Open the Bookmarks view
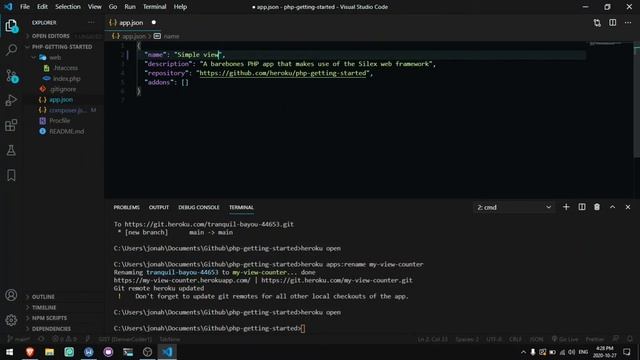 click(11, 175)
